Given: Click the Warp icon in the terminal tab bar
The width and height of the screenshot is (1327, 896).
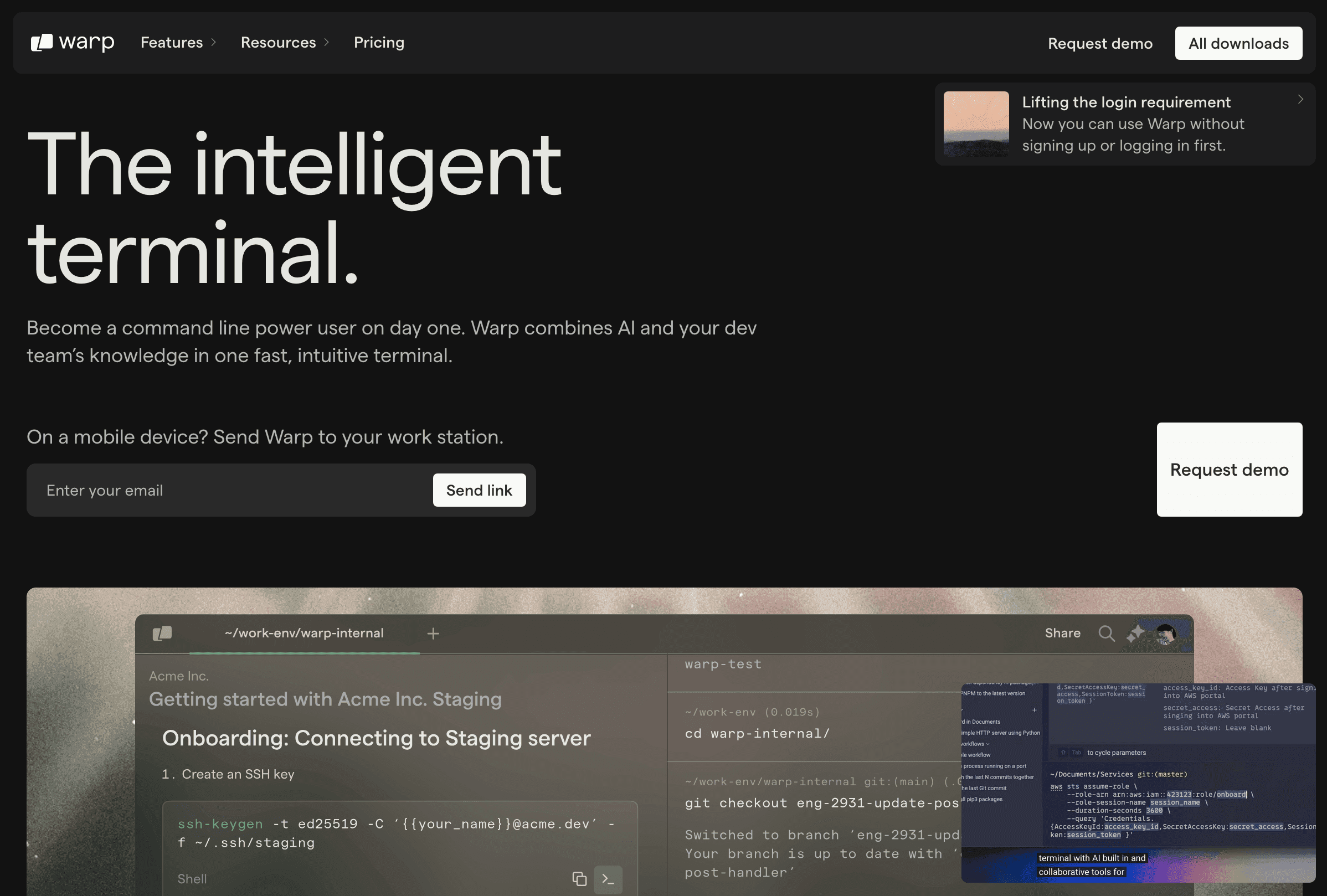Looking at the screenshot, I should [x=162, y=634].
